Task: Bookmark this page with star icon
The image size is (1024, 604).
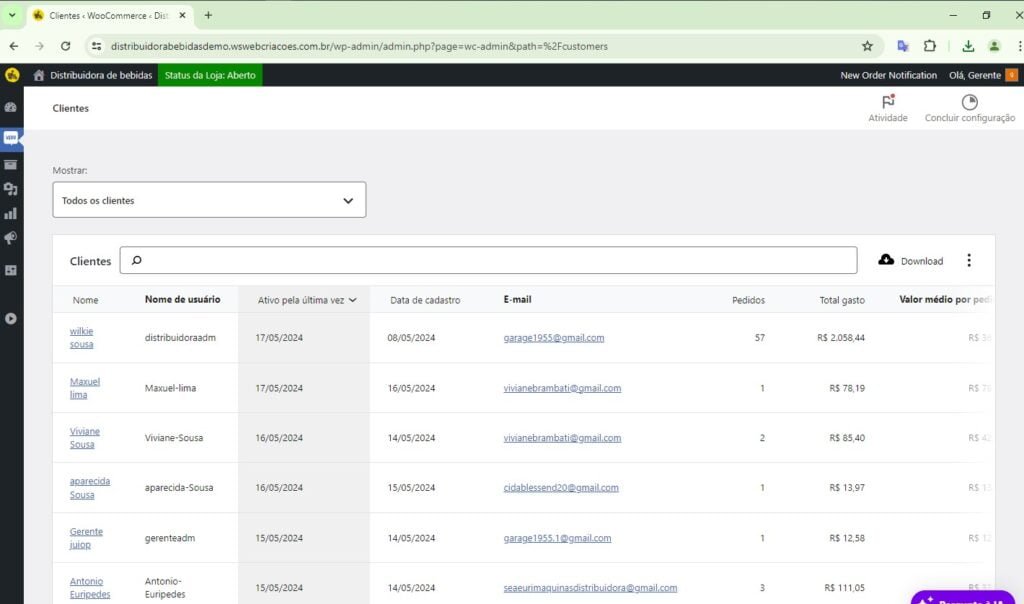Action: (867, 46)
